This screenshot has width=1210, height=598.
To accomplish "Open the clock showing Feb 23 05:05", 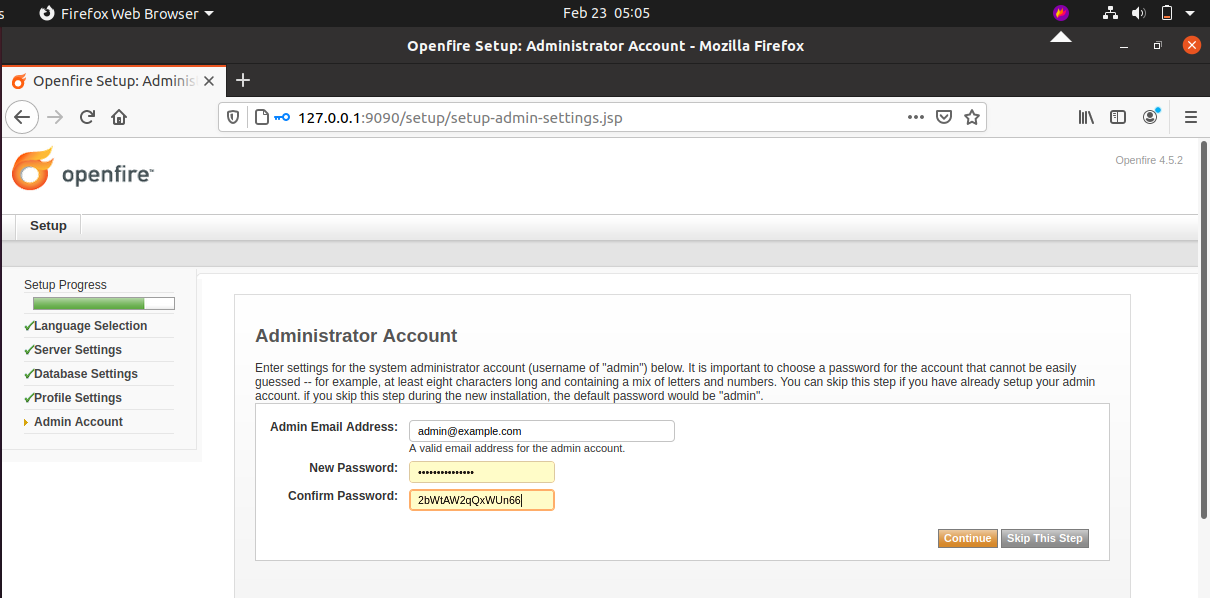I will click(x=606, y=13).
